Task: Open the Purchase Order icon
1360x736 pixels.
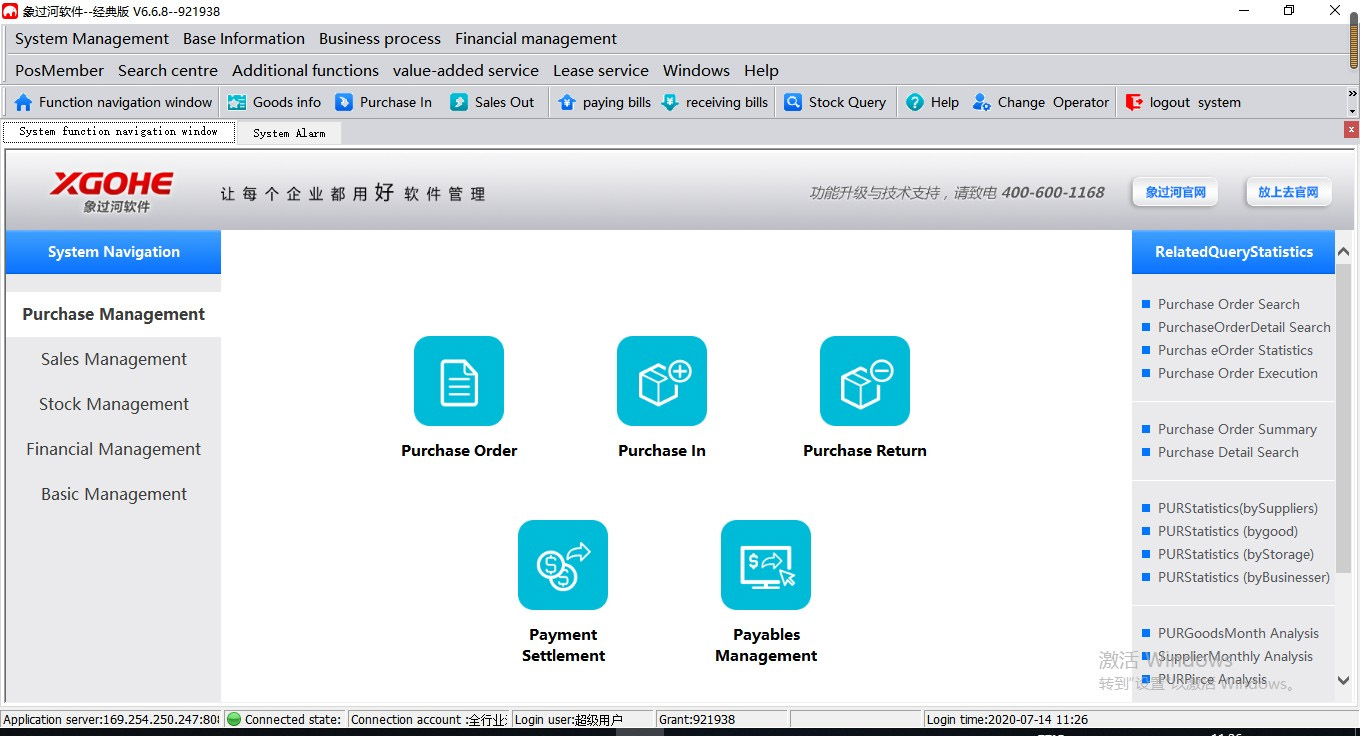Action: [459, 381]
